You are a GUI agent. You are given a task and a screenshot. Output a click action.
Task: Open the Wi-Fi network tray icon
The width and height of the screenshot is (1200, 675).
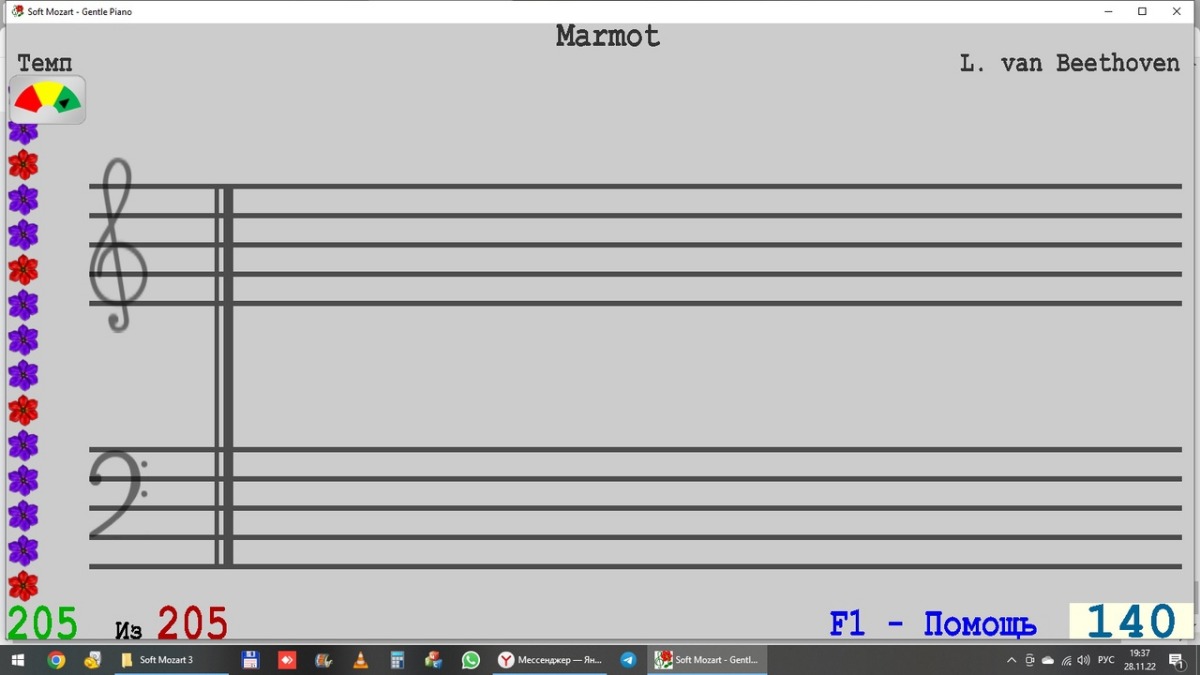tap(1066, 660)
